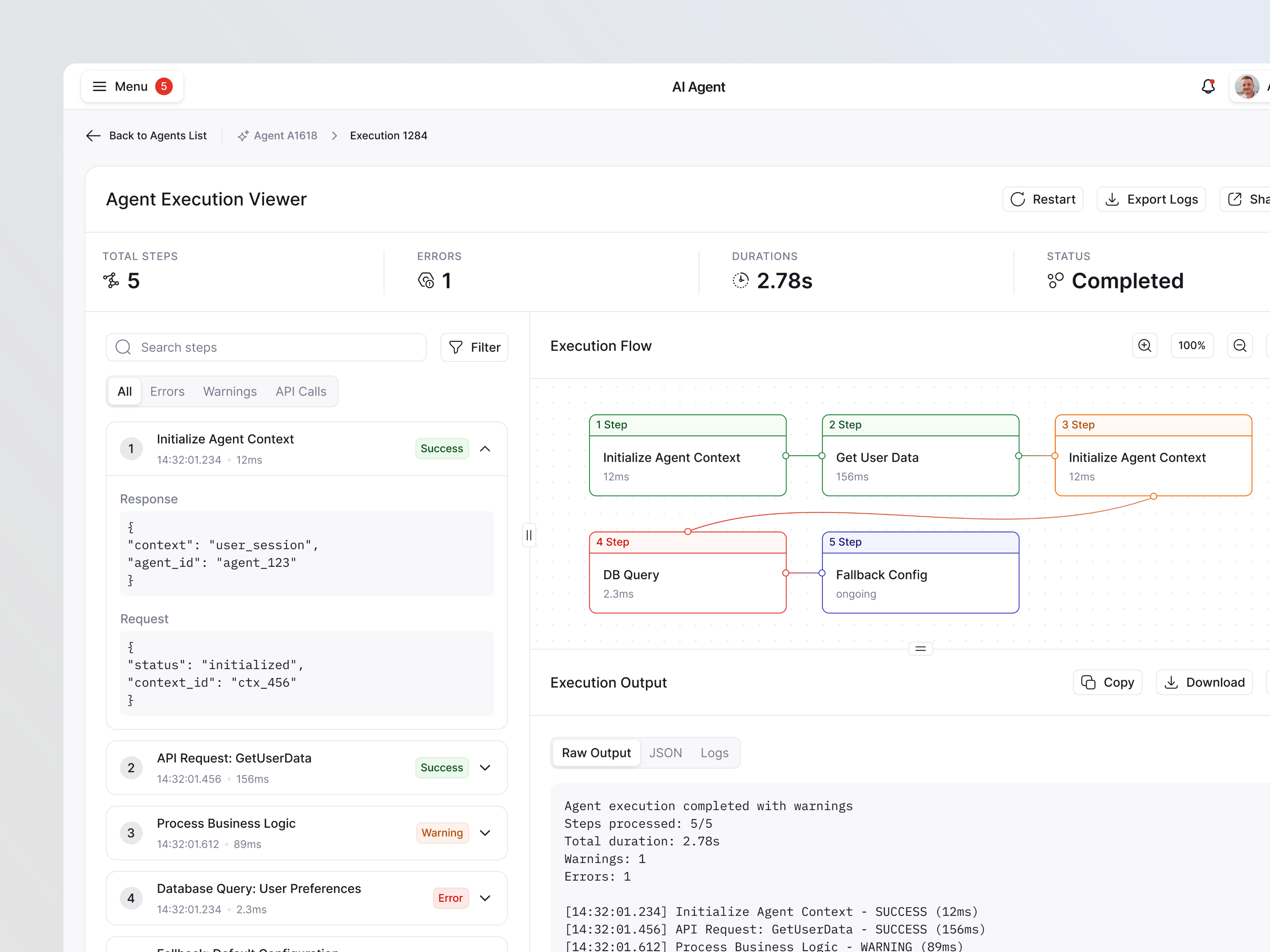The width and height of the screenshot is (1270, 952).
Task: Click the total steps icon
Action: pos(111,281)
